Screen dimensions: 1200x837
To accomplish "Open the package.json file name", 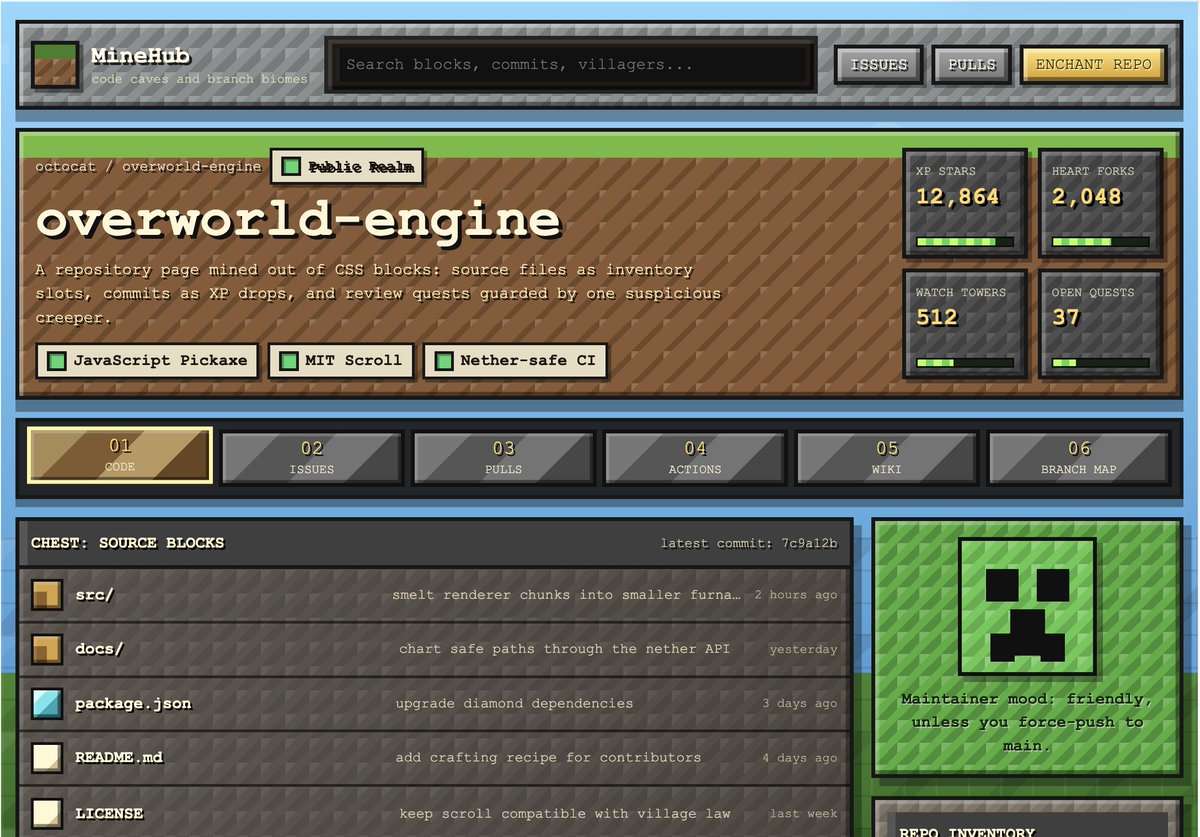I will [133, 703].
